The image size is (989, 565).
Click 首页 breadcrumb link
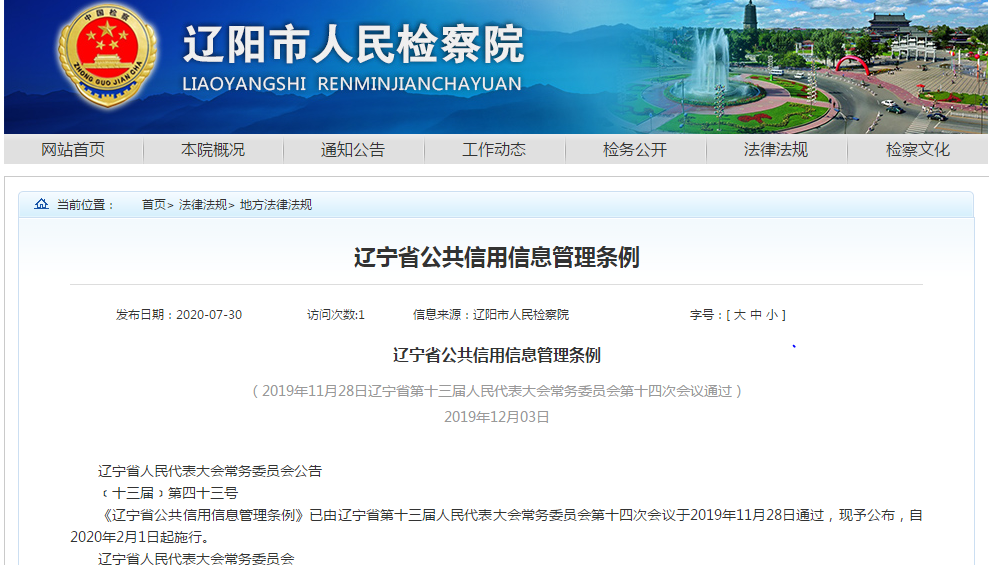[153, 204]
